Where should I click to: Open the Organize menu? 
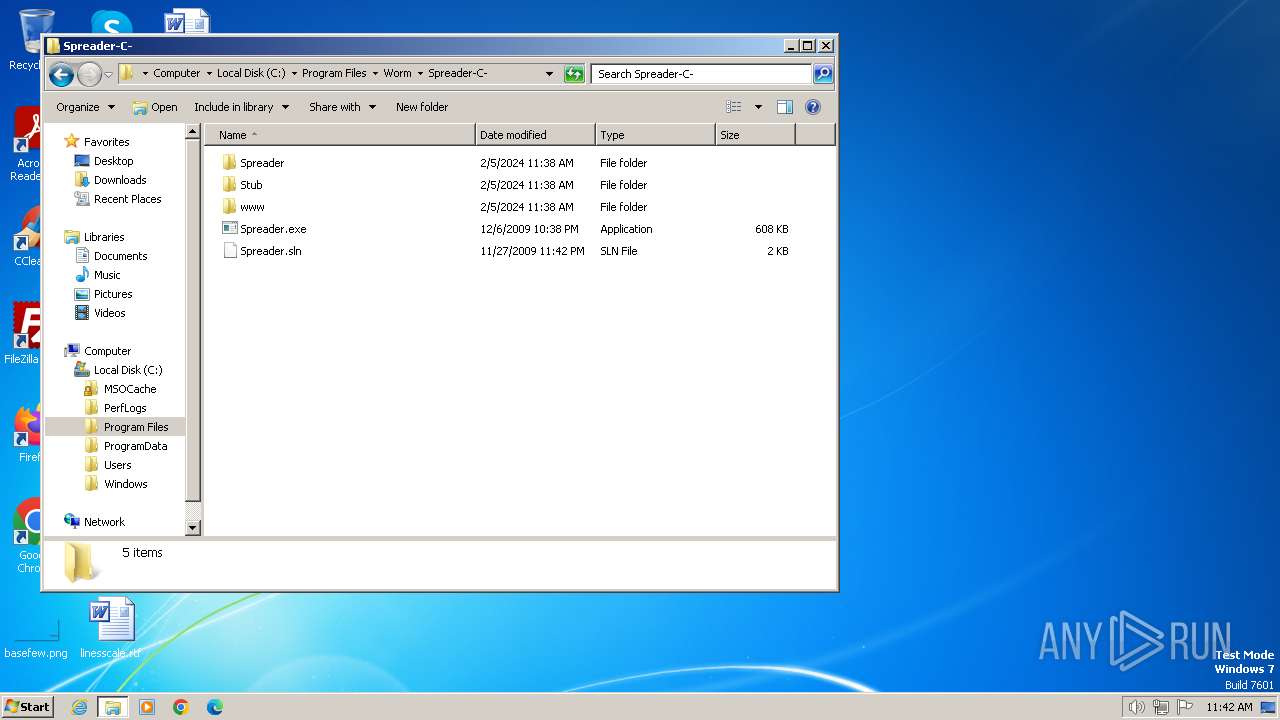85,107
